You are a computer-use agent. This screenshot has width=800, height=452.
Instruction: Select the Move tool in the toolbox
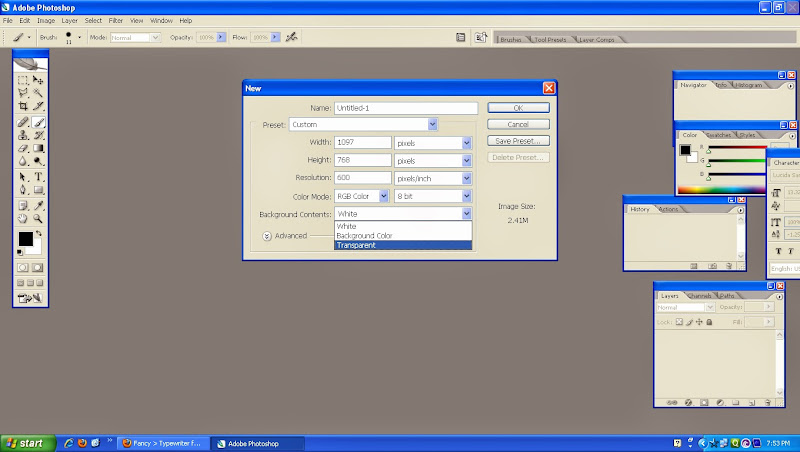38,80
